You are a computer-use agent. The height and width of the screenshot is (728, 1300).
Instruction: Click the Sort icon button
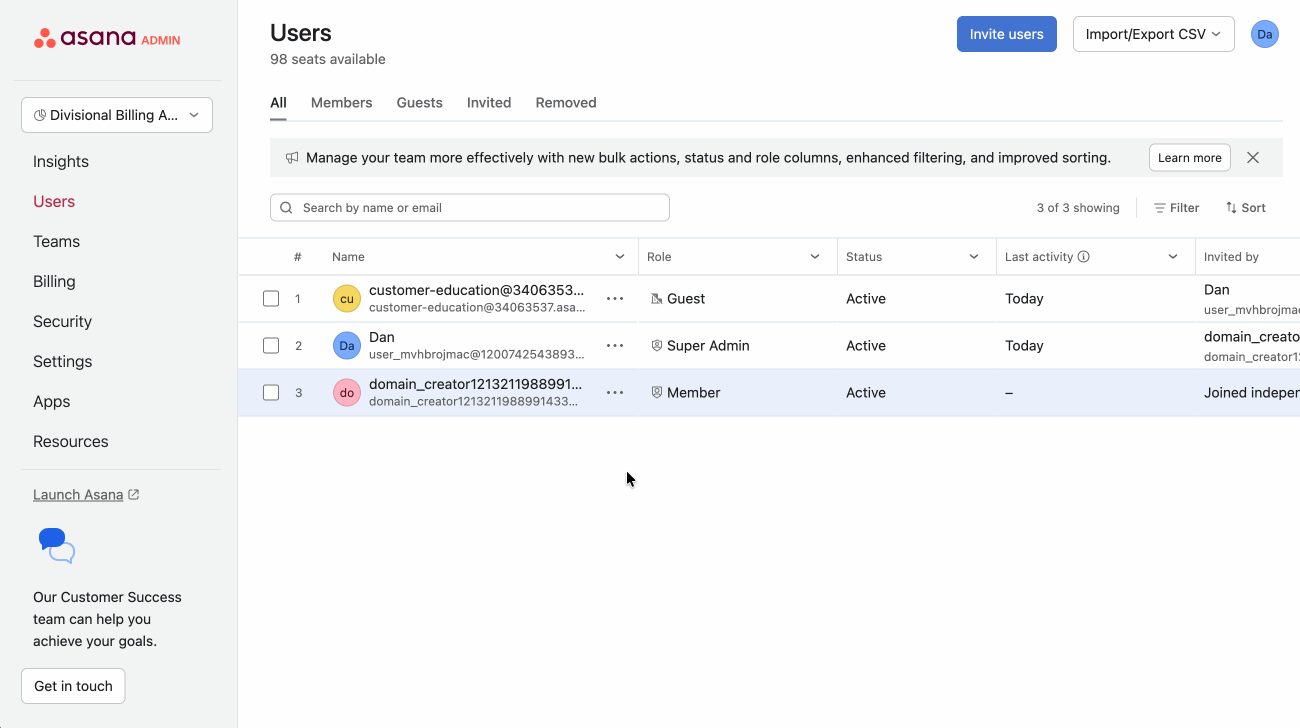1245,208
